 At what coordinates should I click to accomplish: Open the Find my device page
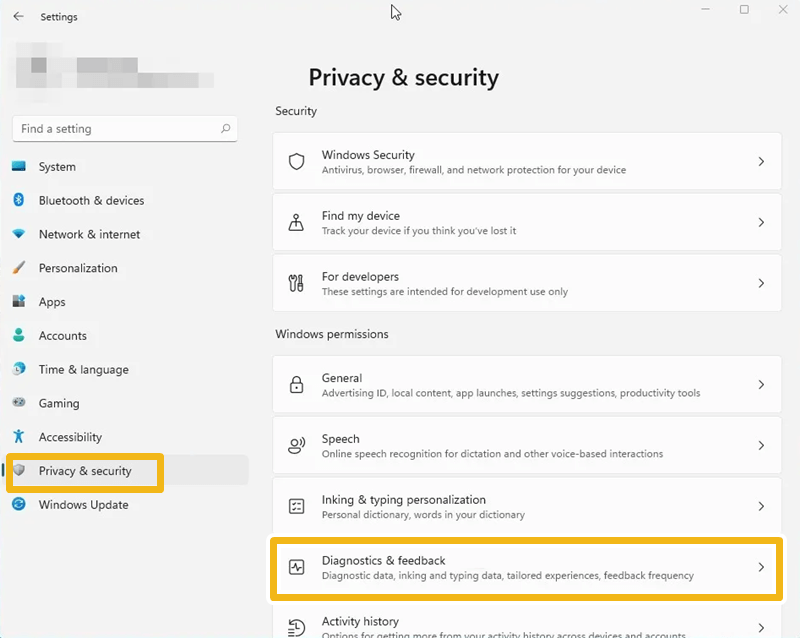tap(527, 222)
